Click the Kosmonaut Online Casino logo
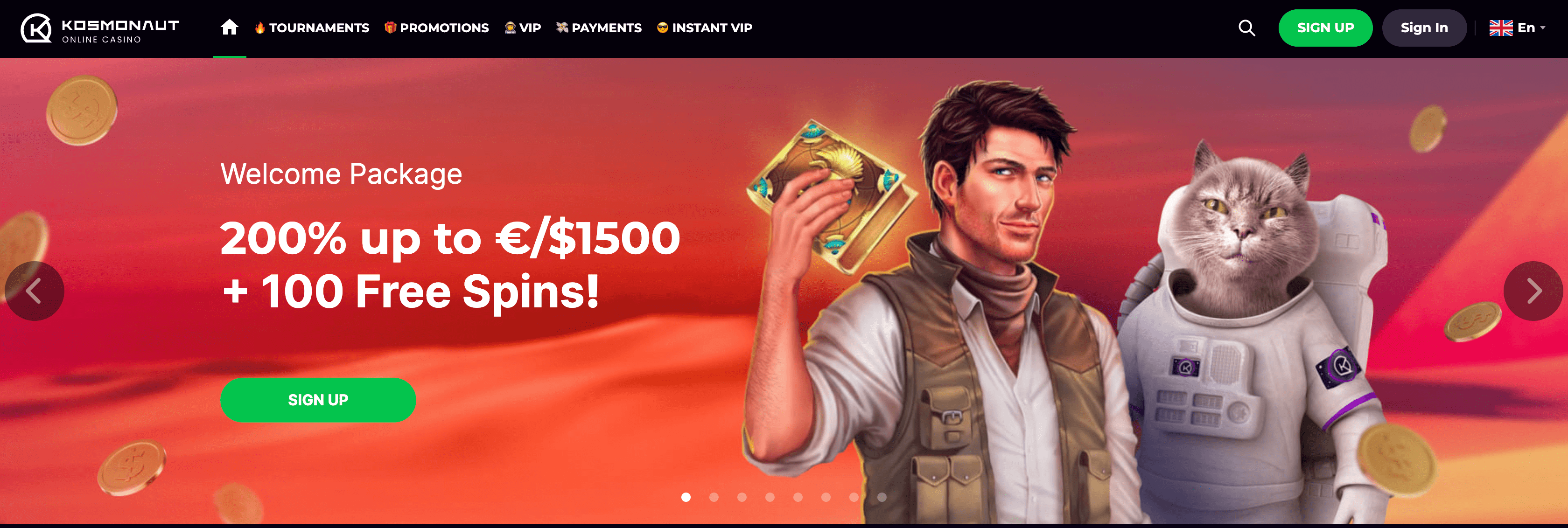This screenshot has height=528, width=1568. tap(100, 28)
